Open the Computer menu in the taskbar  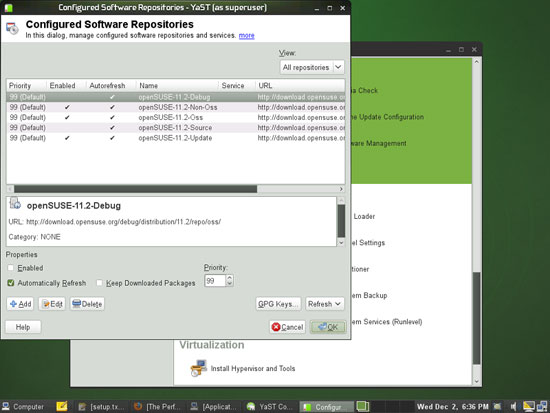tap(23, 407)
